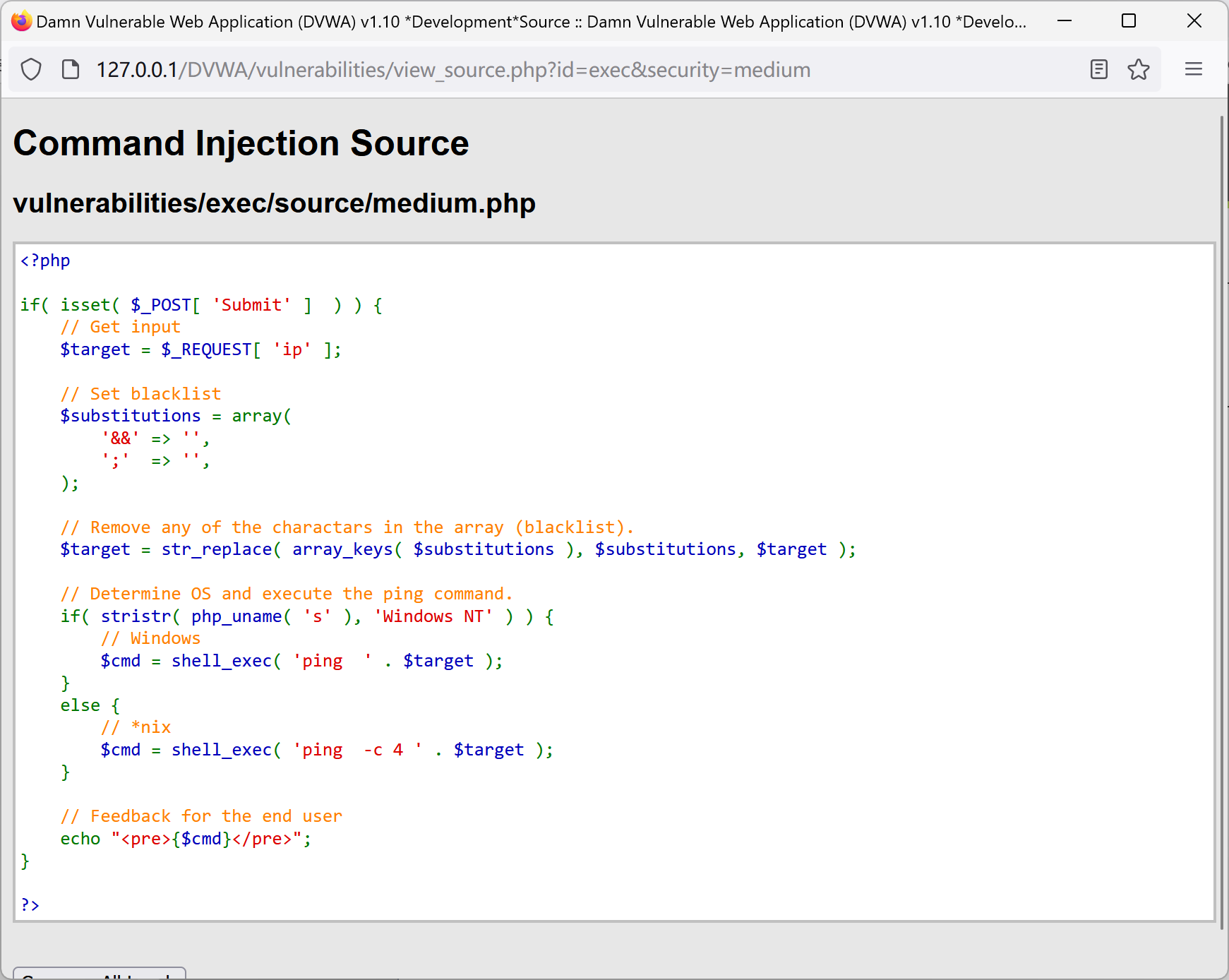1229x980 pixels.
Task: Open the tracking protection shield icon
Action: (x=31, y=69)
